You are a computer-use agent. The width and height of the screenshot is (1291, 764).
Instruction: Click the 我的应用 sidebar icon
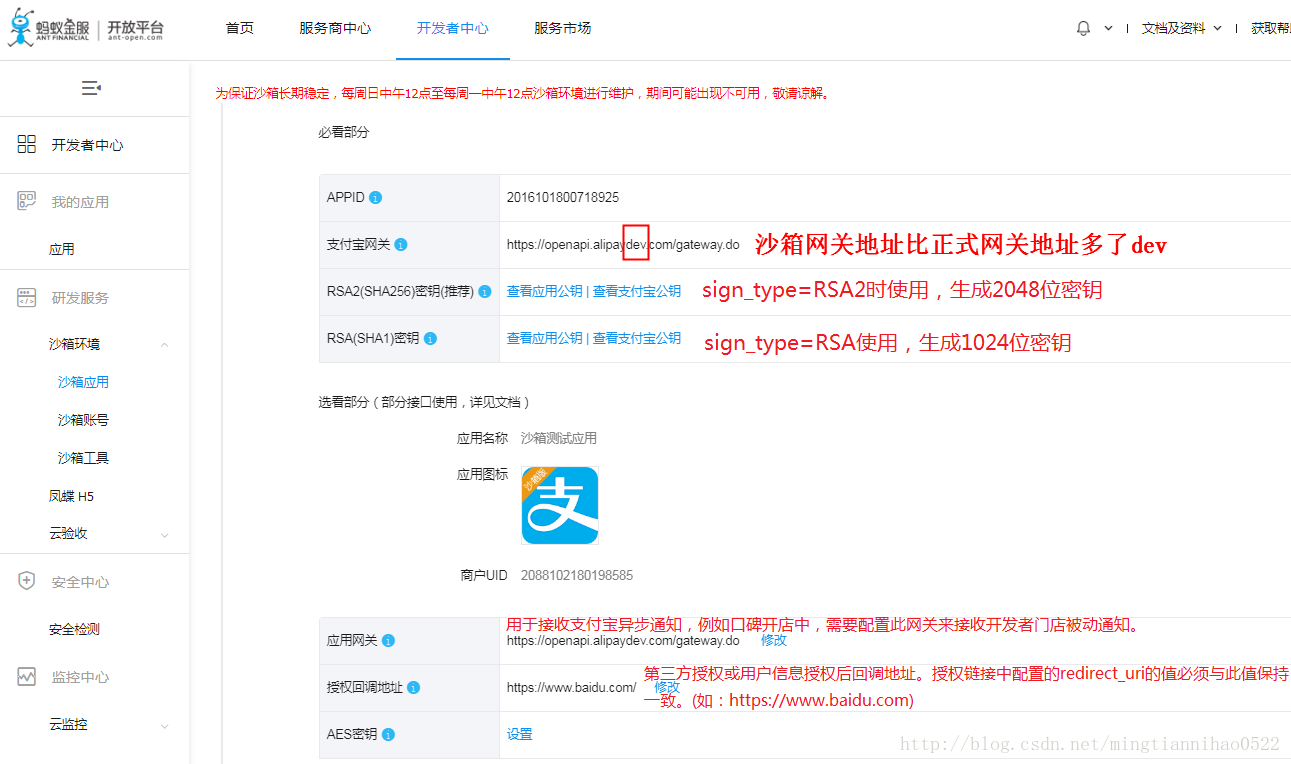(27, 201)
